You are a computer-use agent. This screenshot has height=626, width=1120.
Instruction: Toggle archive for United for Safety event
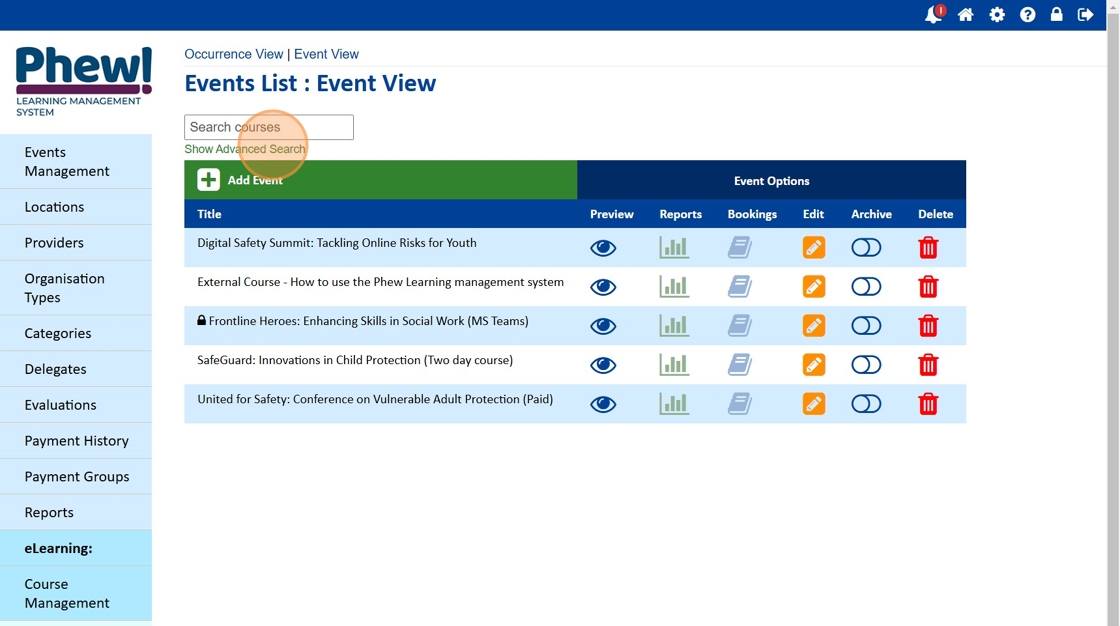click(x=866, y=404)
